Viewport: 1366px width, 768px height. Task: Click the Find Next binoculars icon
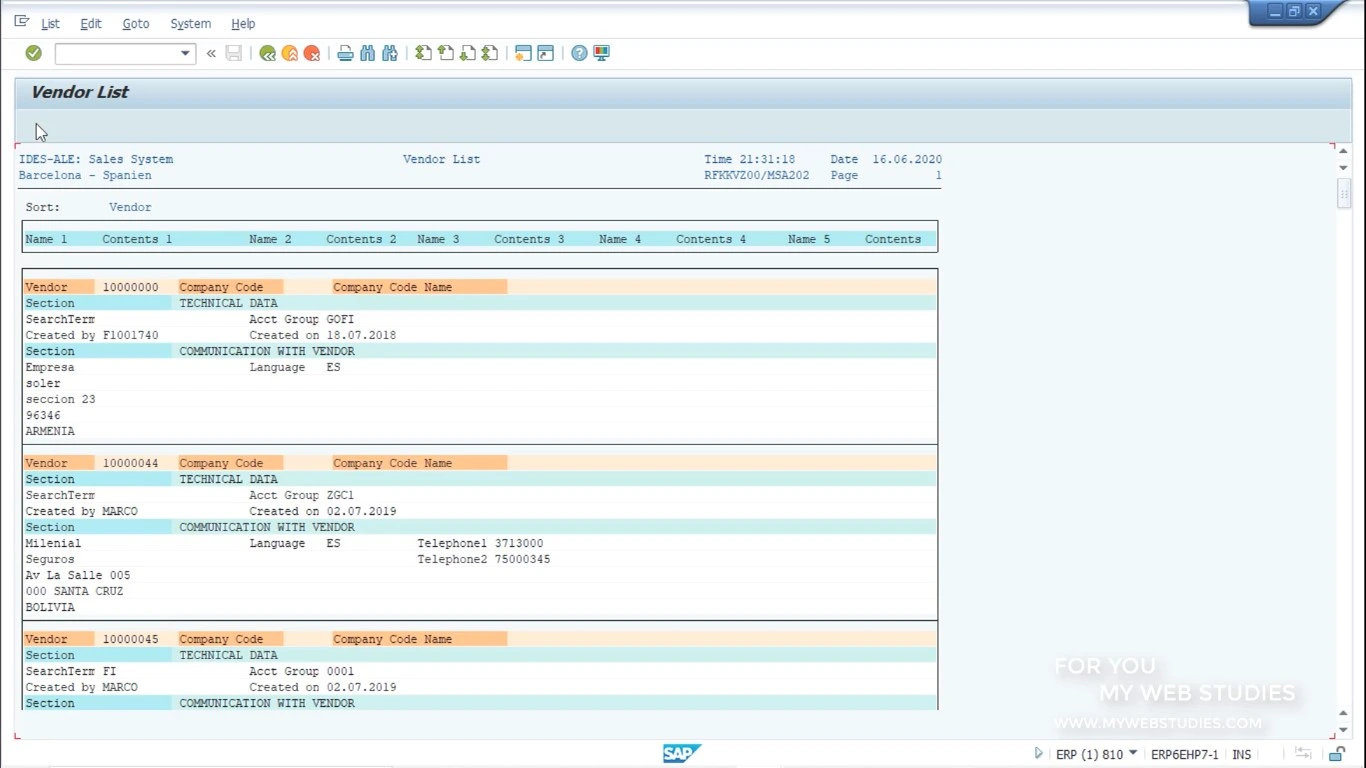[x=390, y=53]
